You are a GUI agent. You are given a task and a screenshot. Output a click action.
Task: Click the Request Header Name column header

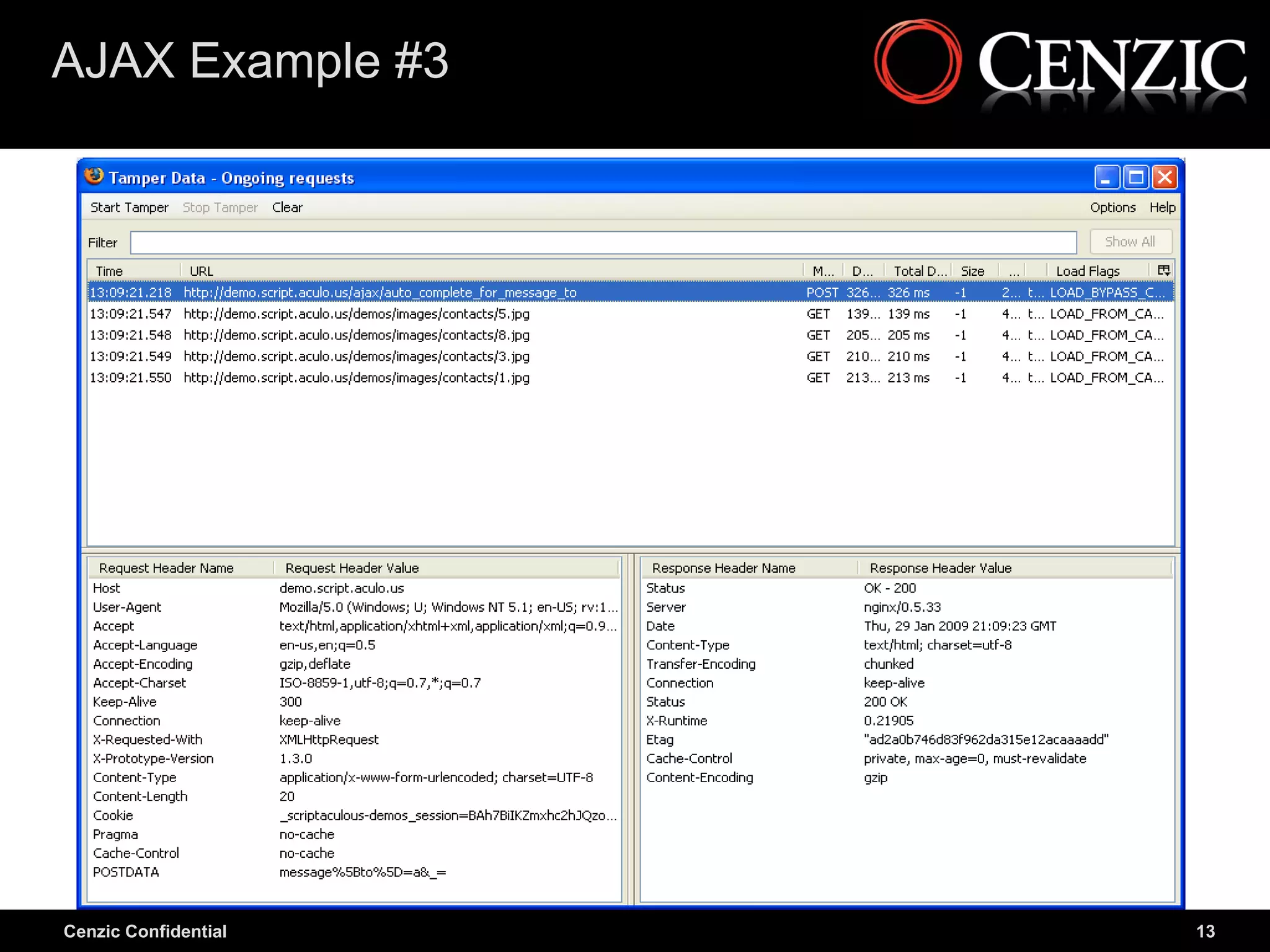click(x=180, y=568)
